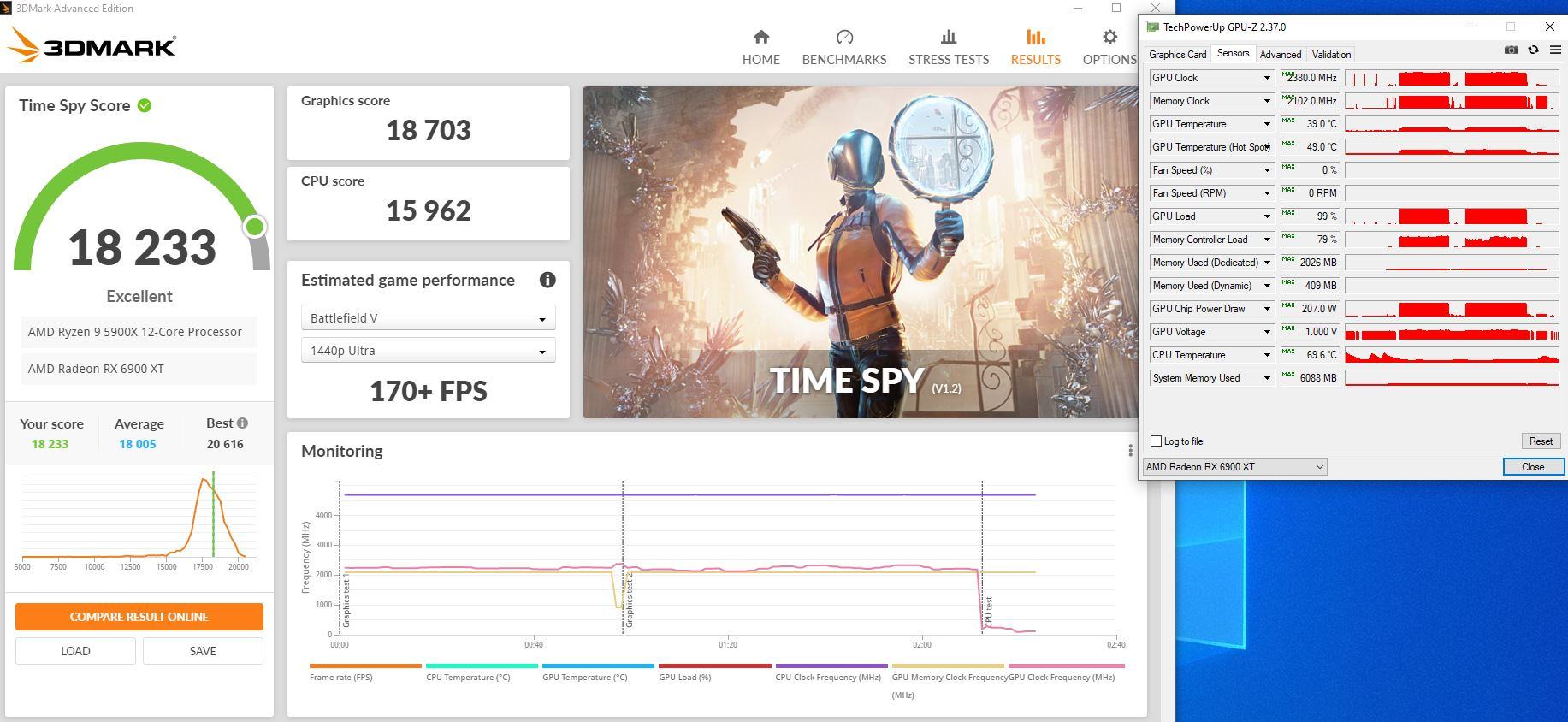
Task: Click the GPU-Z screenshot camera icon
Action: click(1512, 50)
